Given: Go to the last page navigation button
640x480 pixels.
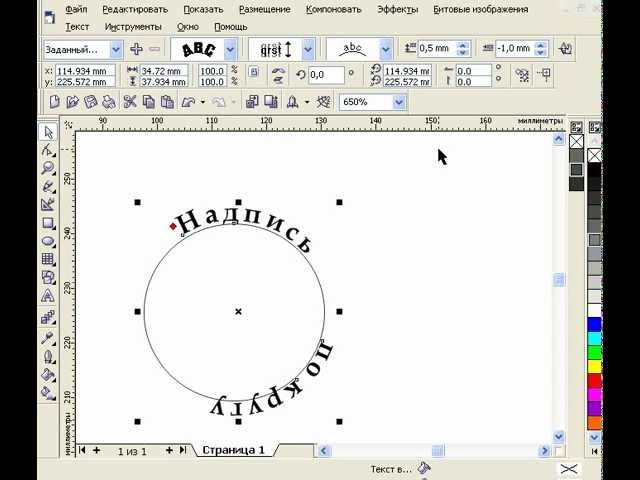Looking at the screenshot, I should tap(182, 451).
